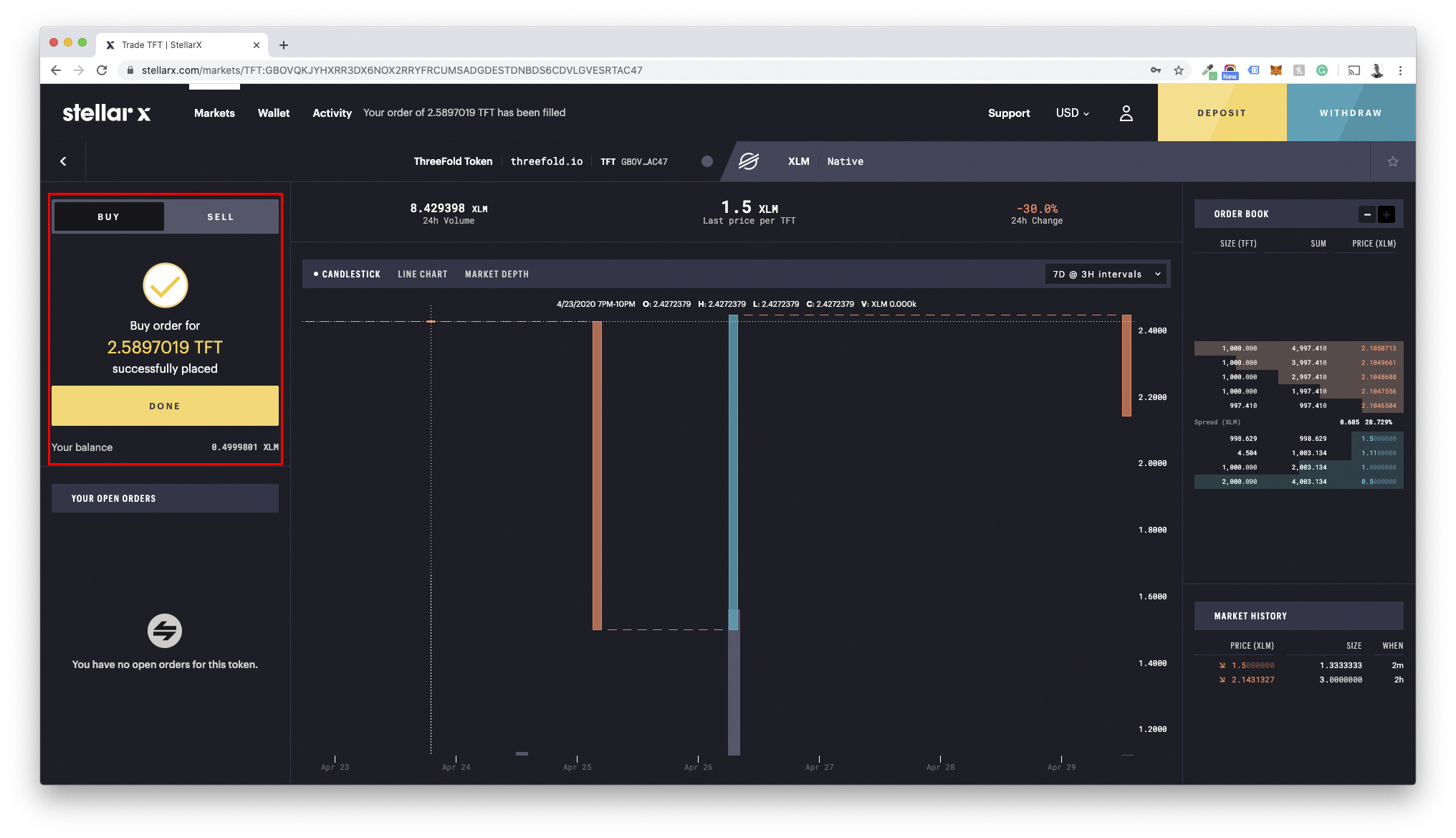Image resolution: width=1456 pixels, height=838 pixels.
Task: Open the Markets menu
Action: [214, 113]
